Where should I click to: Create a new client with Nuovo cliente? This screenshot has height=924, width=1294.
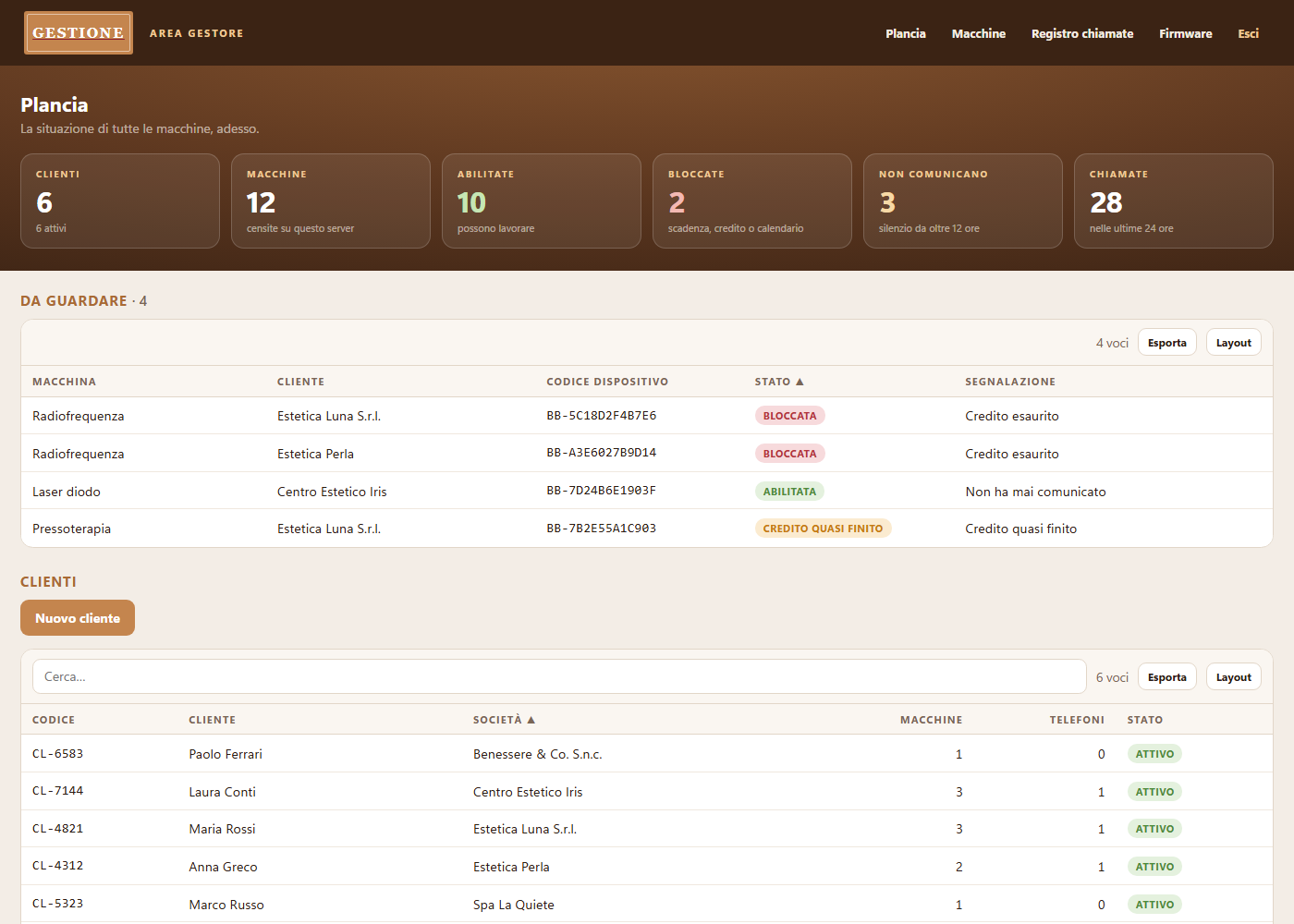pyautogui.click(x=78, y=618)
